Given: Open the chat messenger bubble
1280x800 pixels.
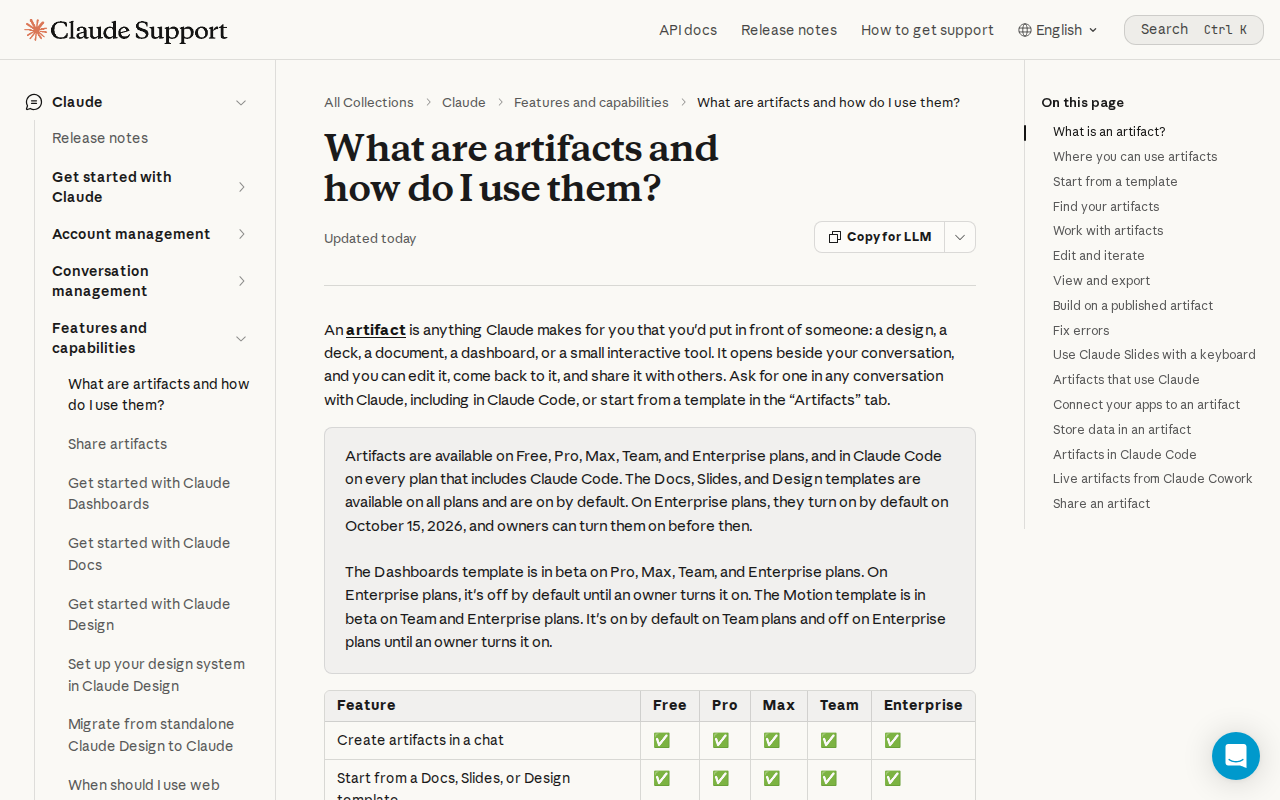Looking at the screenshot, I should (1236, 756).
